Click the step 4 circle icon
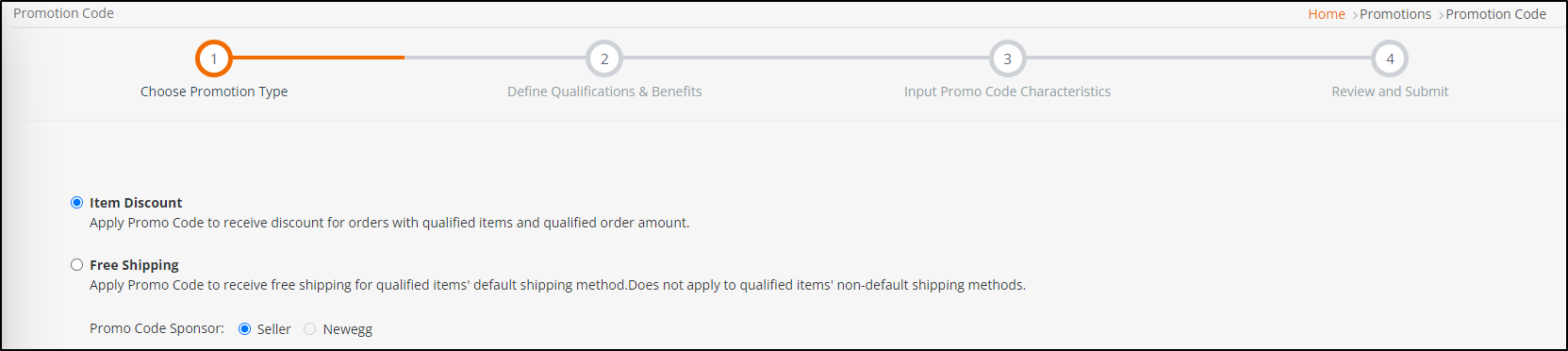Image resolution: width=1568 pixels, height=351 pixels. click(1390, 58)
